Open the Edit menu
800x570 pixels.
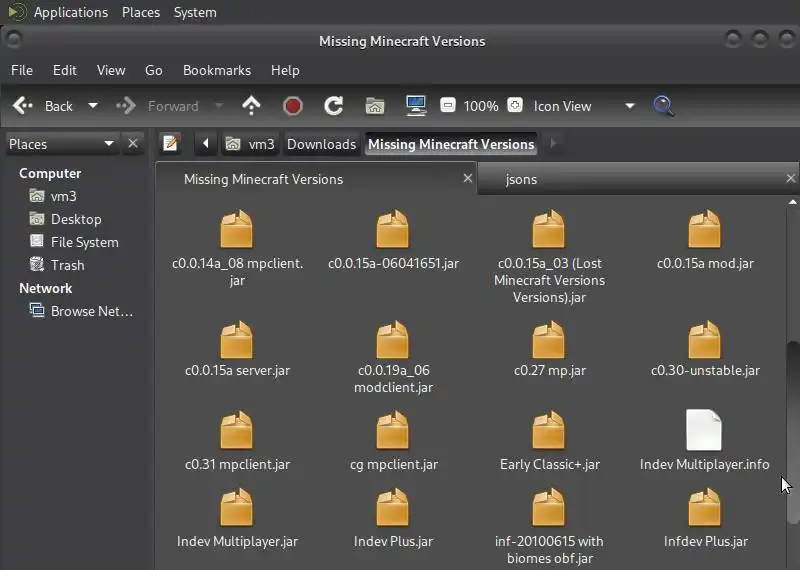(65, 70)
